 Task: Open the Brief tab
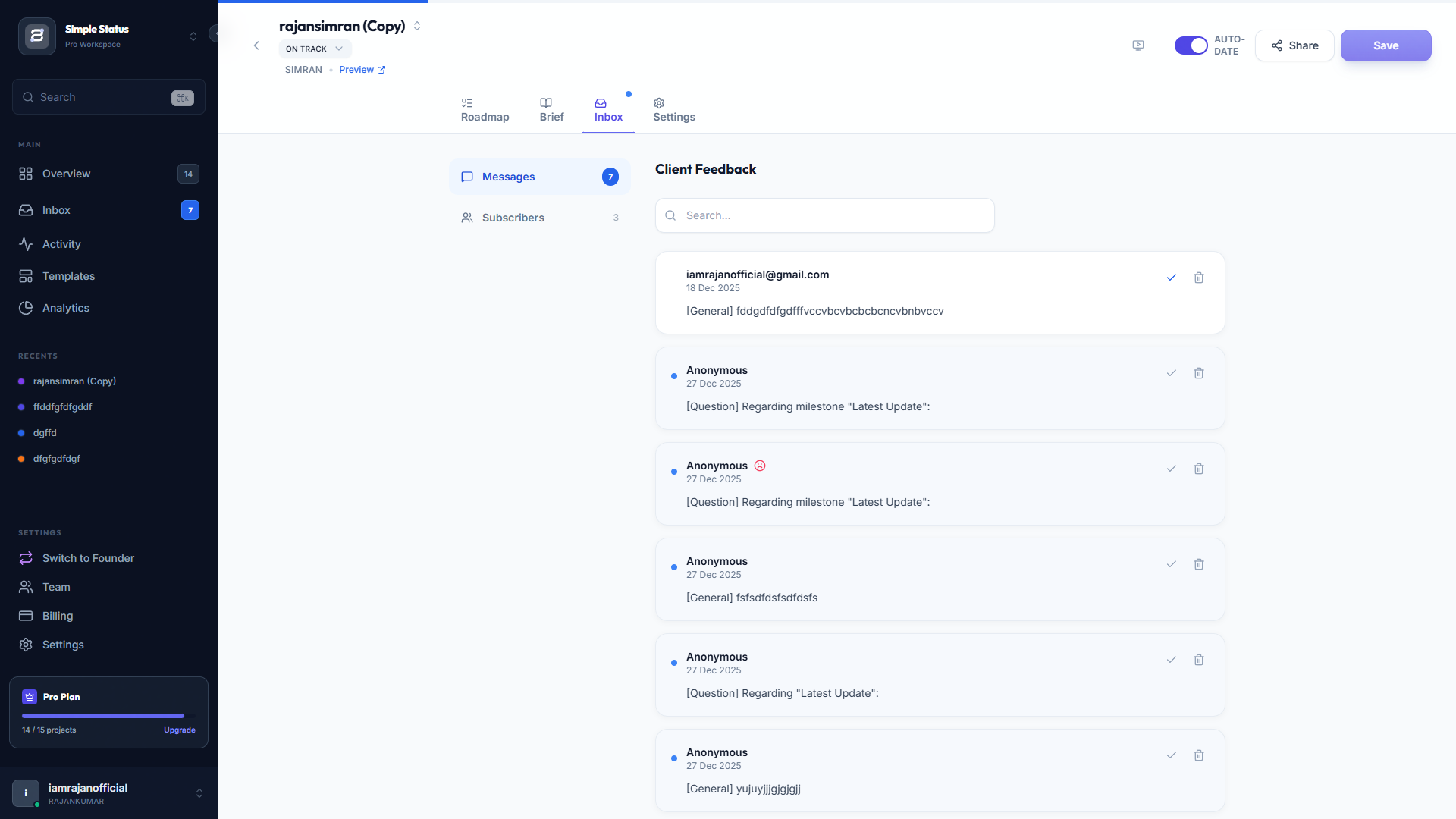click(551, 110)
